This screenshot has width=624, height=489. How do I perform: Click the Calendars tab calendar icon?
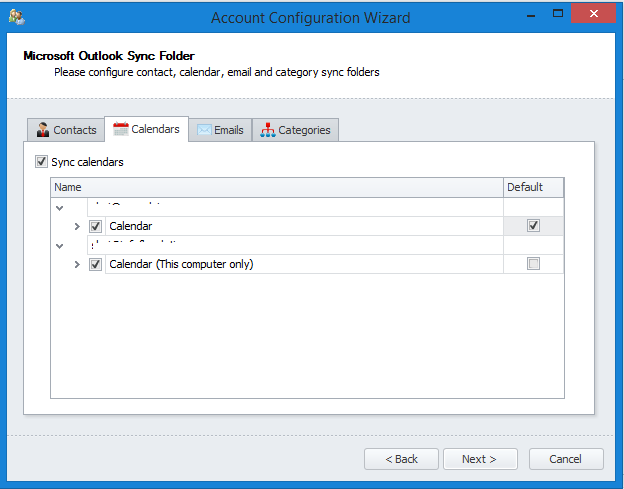(x=121, y=129)
